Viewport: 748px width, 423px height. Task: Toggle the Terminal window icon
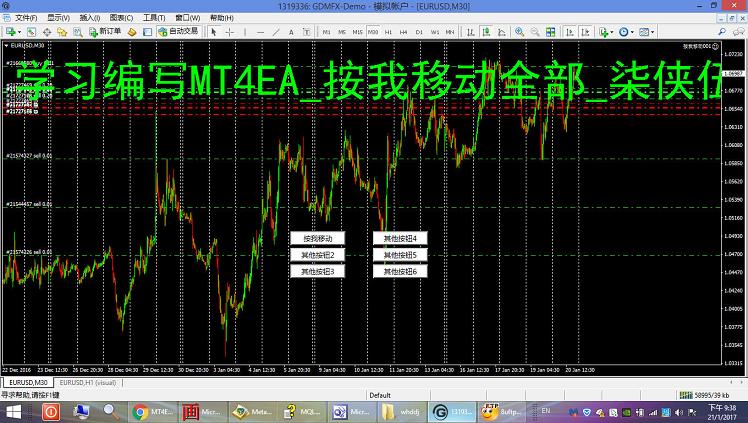147,32
